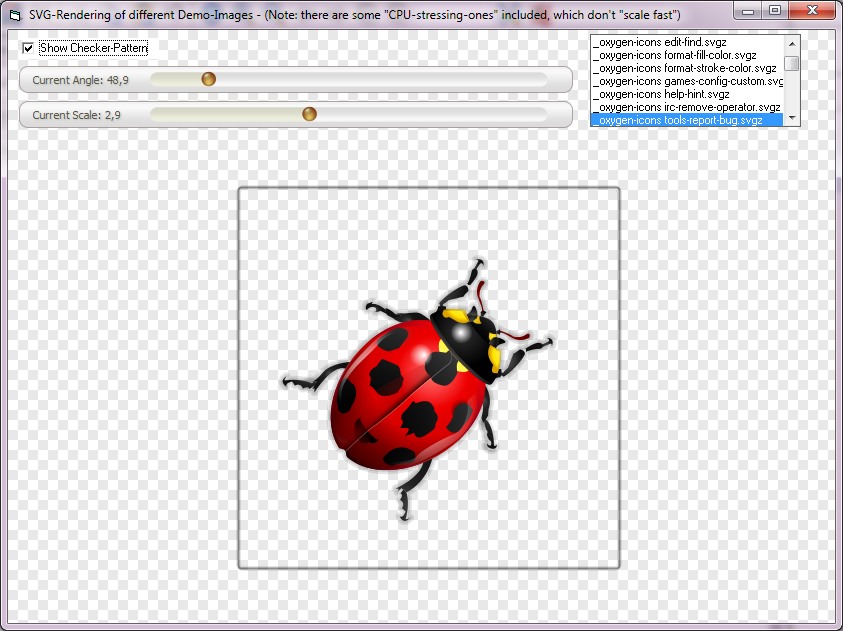Select edit-find.svgz in the file list
Screen dimensions: 843x631
click(x=660, y=43)
